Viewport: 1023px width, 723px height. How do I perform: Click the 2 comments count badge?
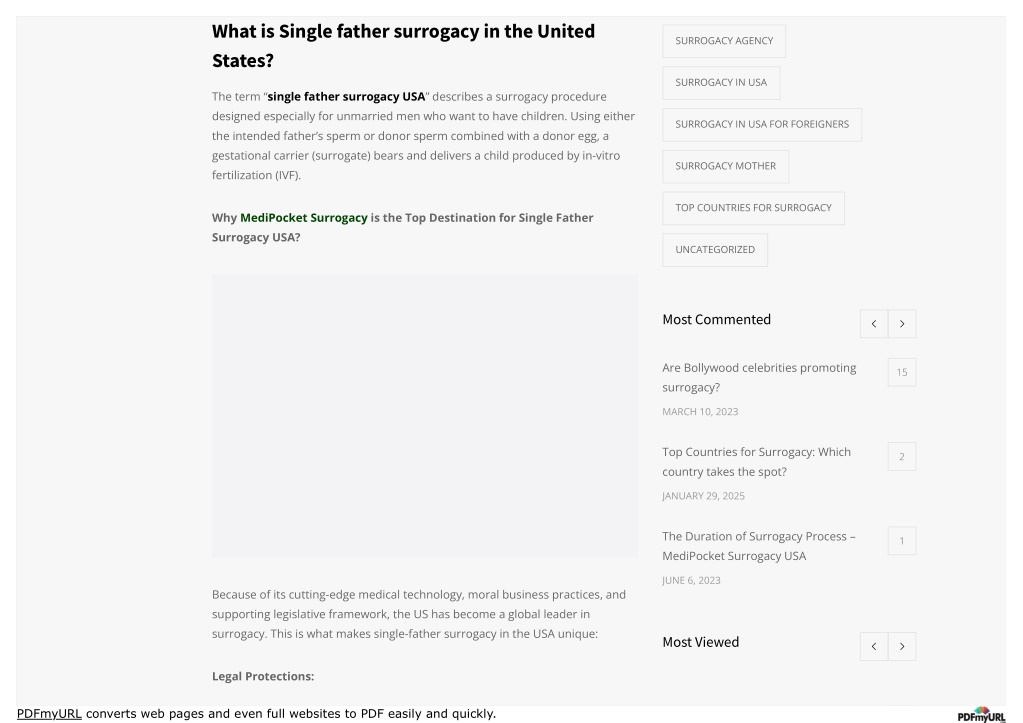click(x=902, y=457)
